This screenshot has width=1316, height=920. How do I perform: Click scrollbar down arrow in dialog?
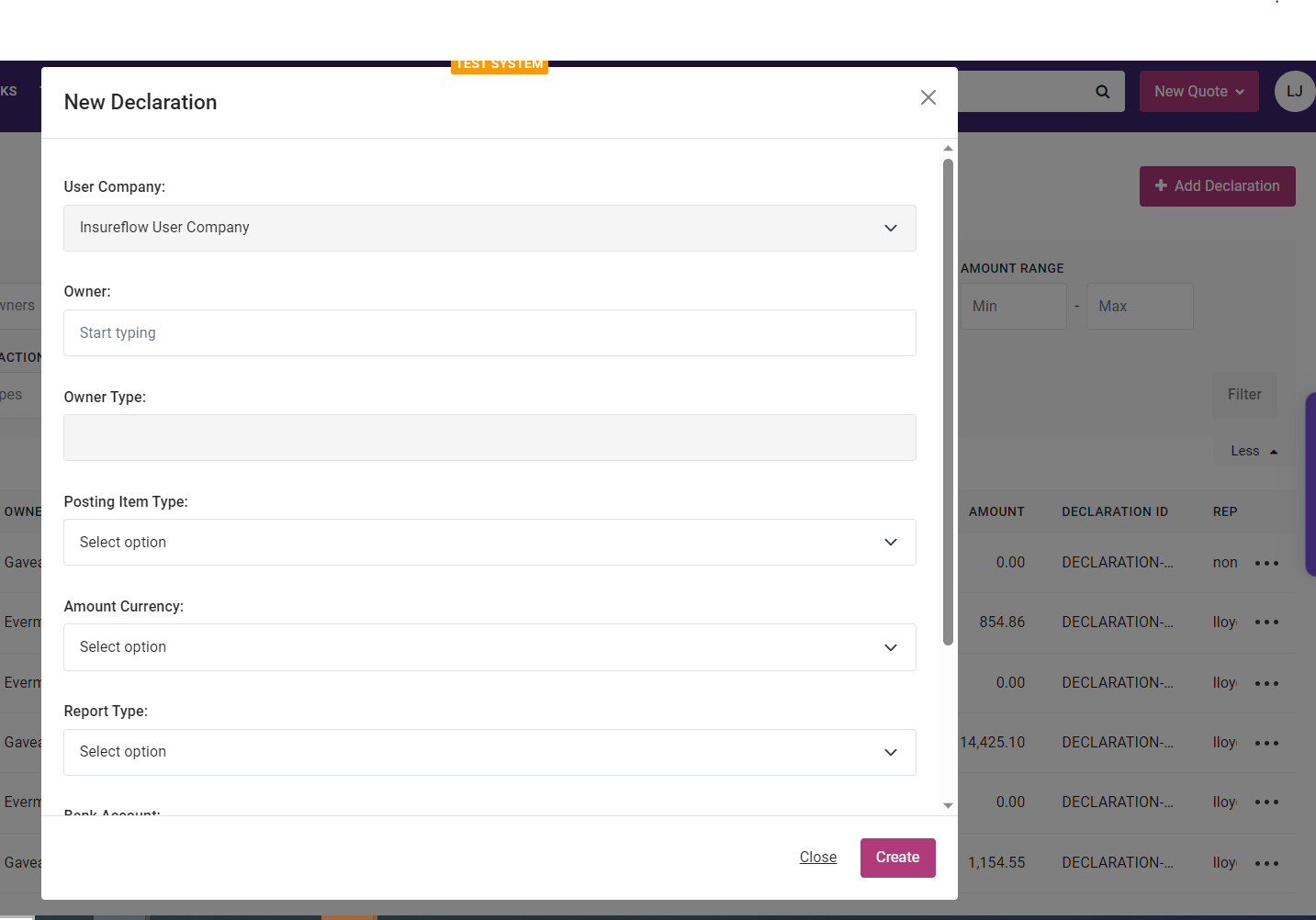[x=948, y=805]
